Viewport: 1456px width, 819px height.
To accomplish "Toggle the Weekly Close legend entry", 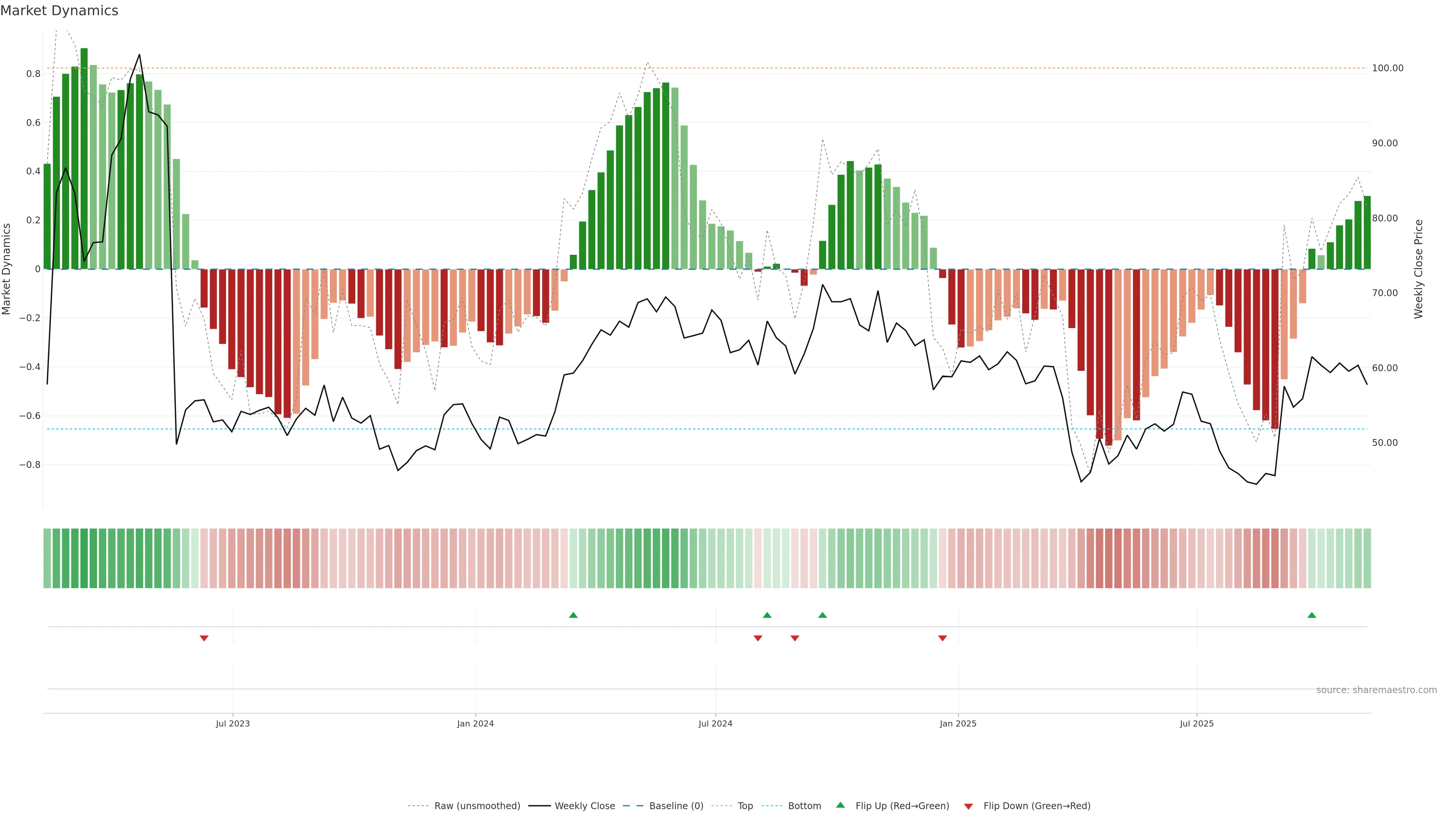I will [584, 806].
